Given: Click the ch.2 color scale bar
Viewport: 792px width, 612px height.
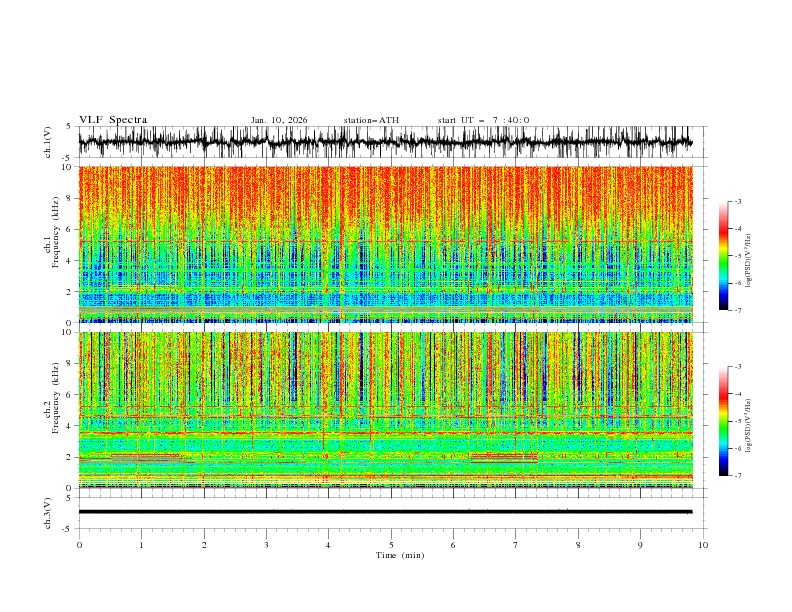Looking at the screenshot, I should [723, 421].
